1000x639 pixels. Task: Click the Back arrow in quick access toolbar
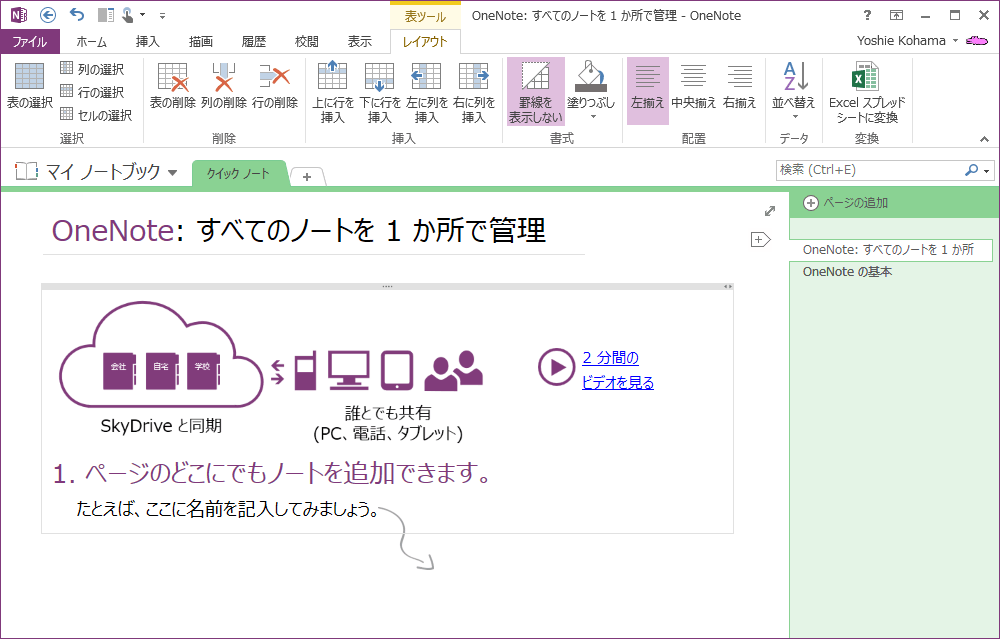click(47, 15)
